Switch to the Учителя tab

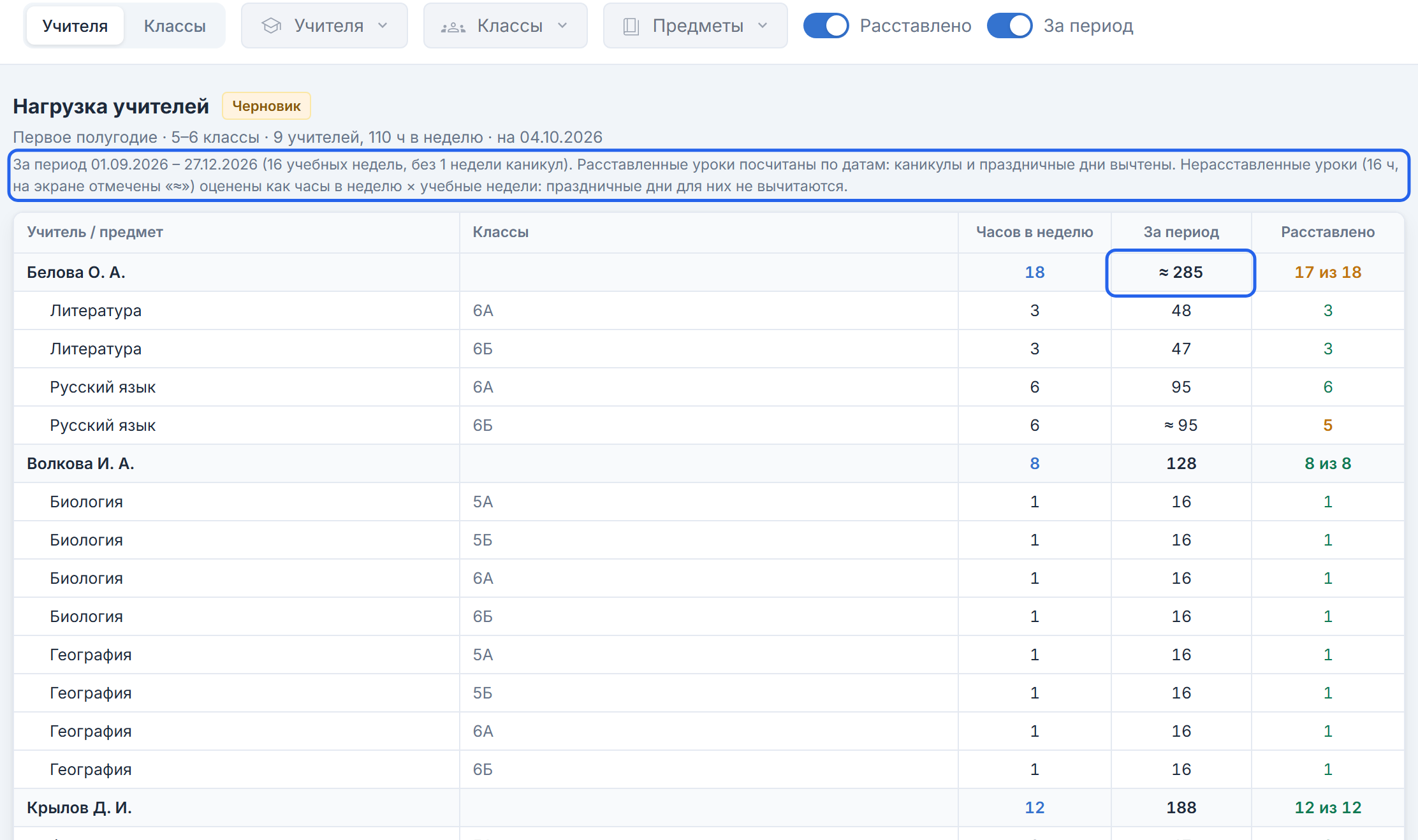(75, 25)
